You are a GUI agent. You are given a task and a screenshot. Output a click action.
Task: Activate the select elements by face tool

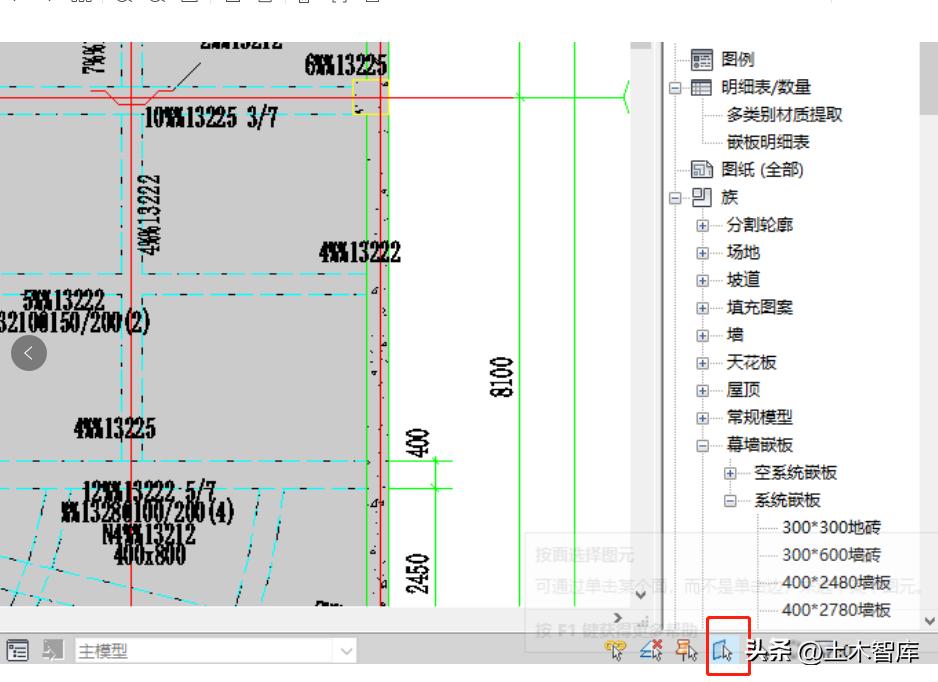(x=725, y=648)
